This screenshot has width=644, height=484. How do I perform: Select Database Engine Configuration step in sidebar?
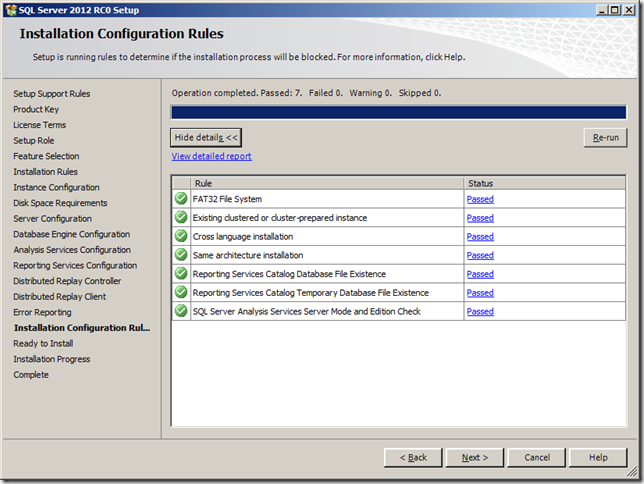(71, 234)
